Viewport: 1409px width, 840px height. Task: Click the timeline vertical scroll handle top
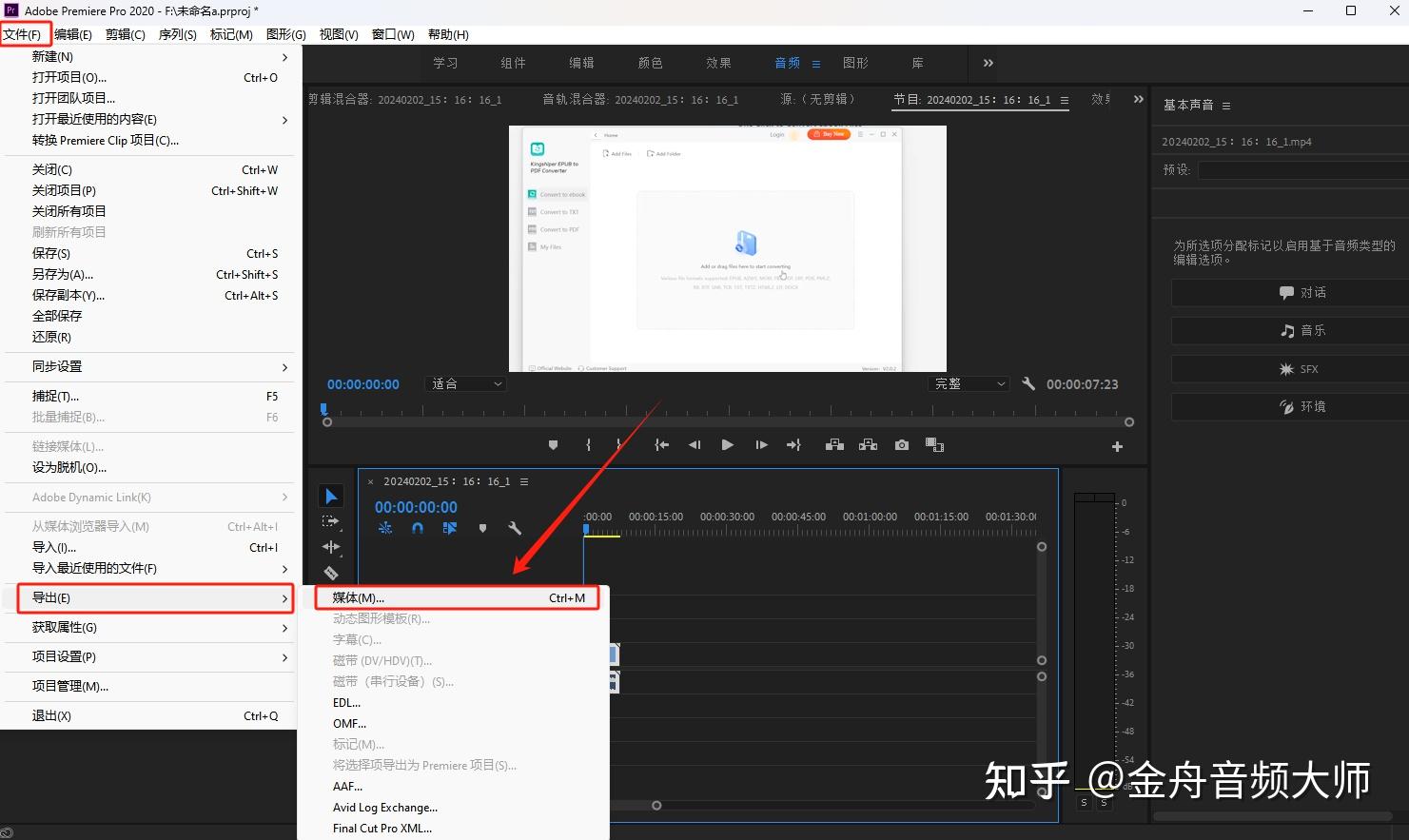(x=1042, y=547)
